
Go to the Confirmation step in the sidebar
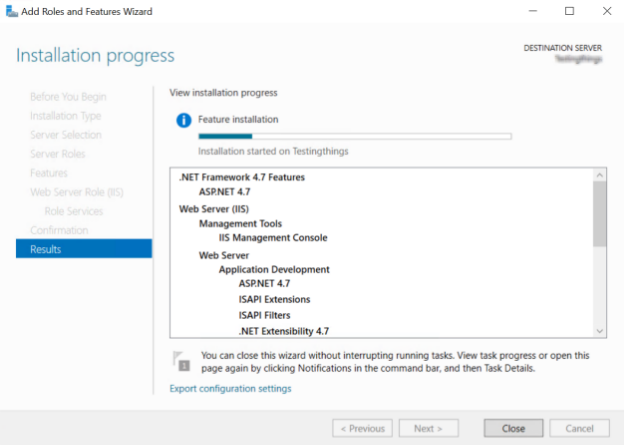pyautogui.click(x=59, y=230)
